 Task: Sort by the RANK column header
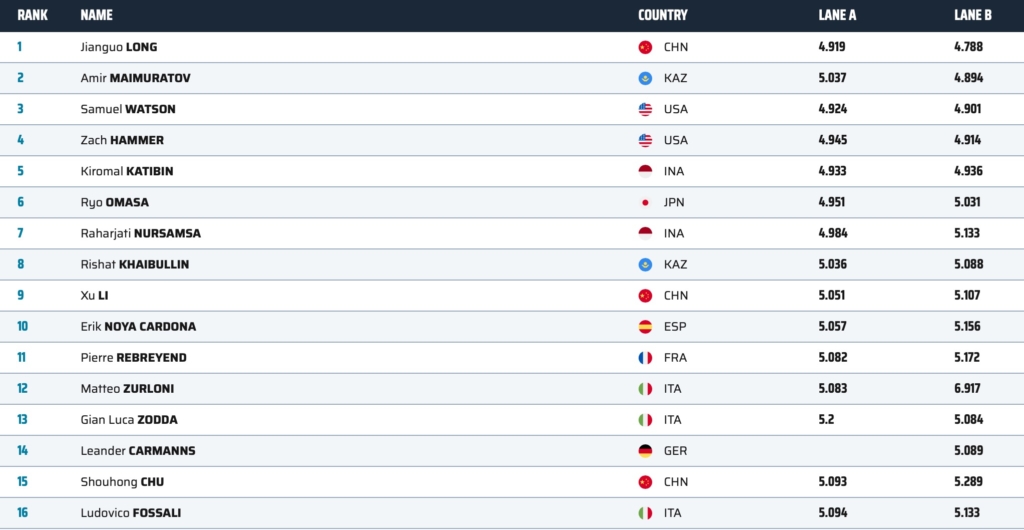[33, 15]
